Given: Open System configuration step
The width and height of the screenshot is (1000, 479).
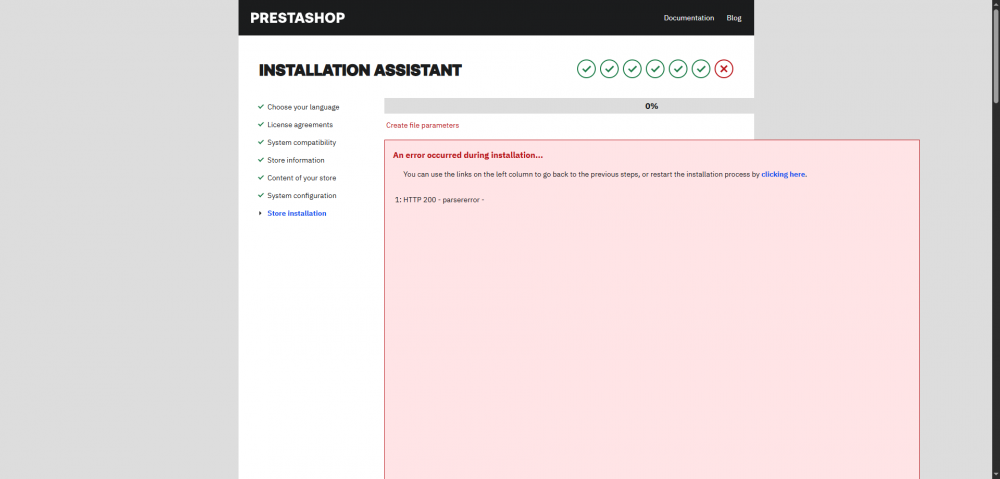Looking at the screenshot, I should tap(302, 196).
